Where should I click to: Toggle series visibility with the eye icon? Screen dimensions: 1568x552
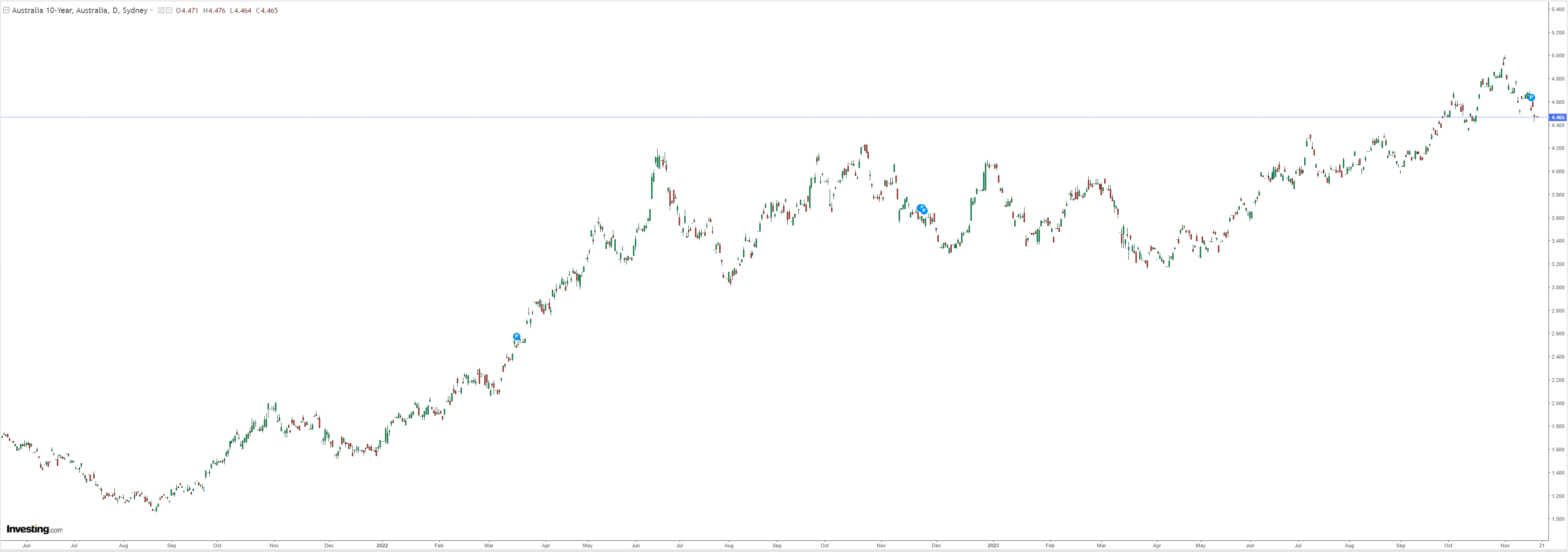pyautogui.click(x=161, y=10)
